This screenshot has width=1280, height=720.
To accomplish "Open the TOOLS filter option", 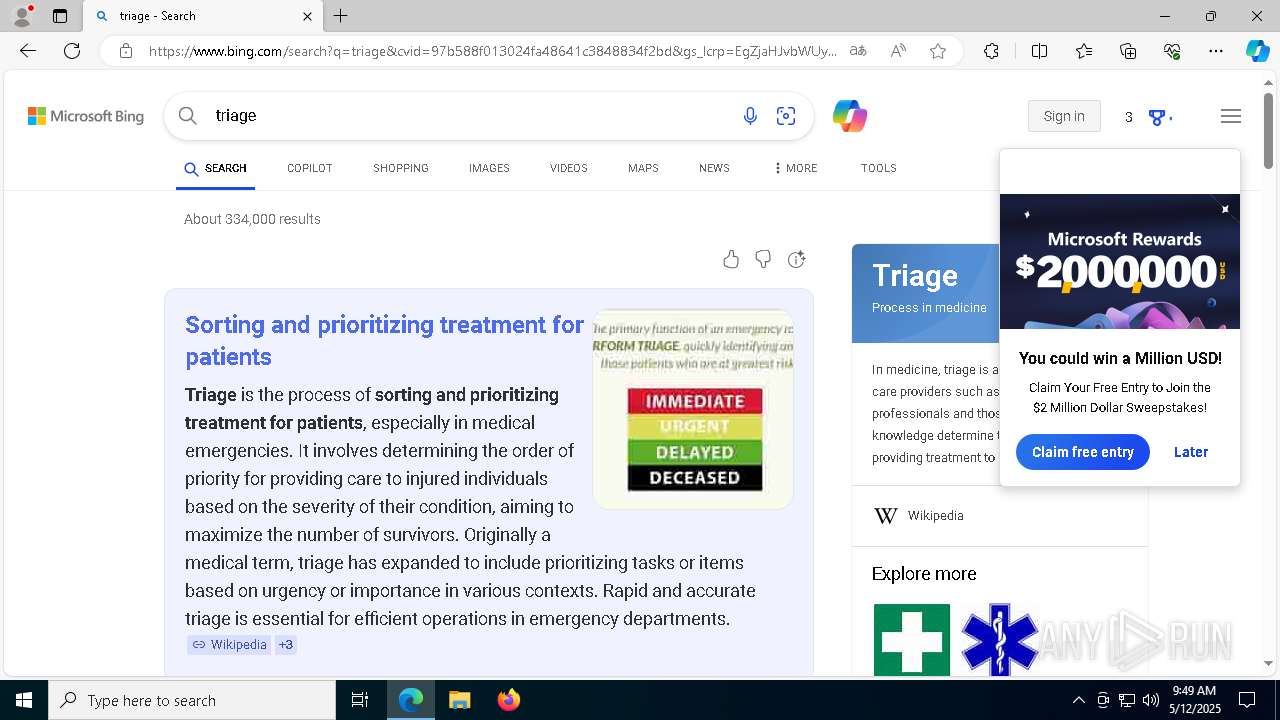I will pos(878,168).
